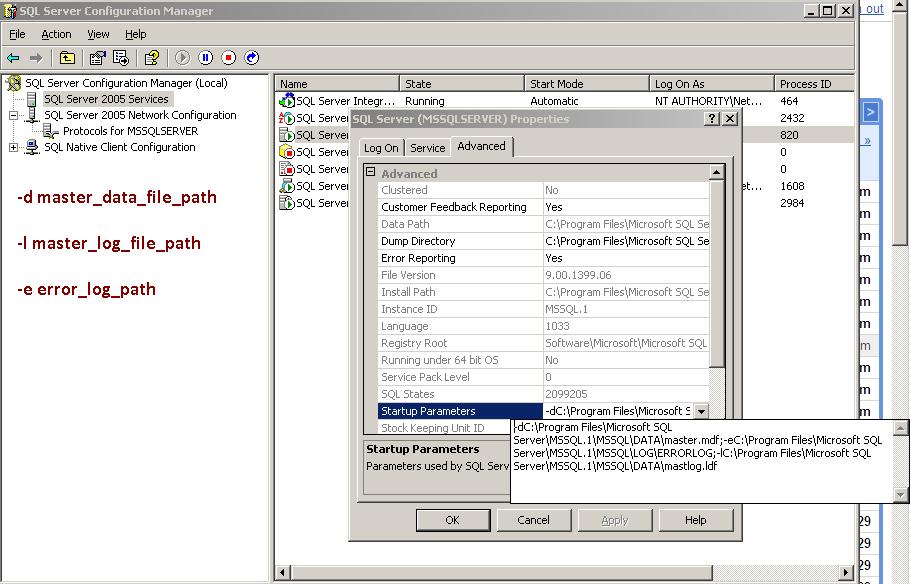
Task: Open Properties via toolbar icon
Action: pos(97,58)
